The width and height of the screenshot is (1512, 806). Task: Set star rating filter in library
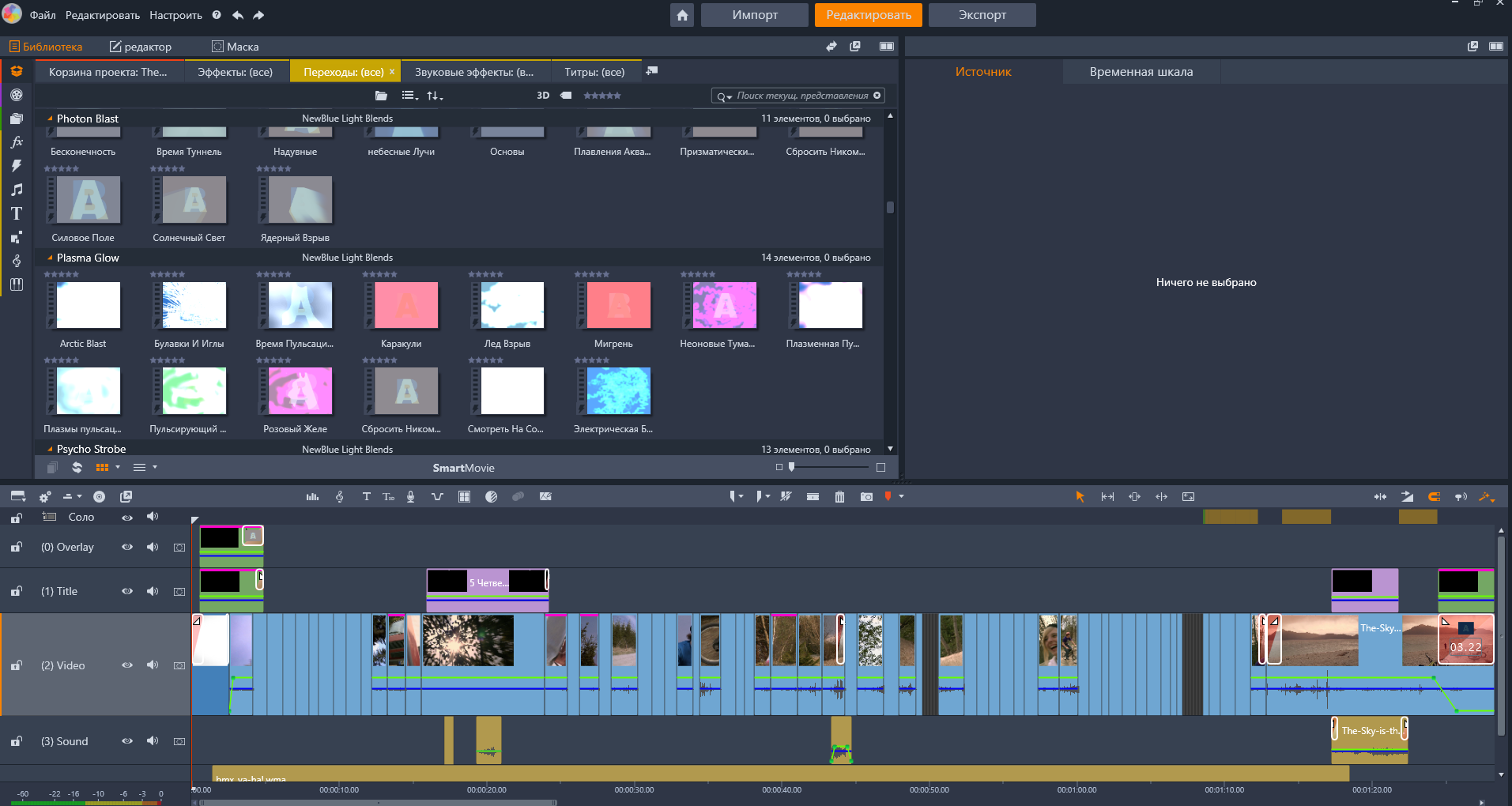click(602, 96)
